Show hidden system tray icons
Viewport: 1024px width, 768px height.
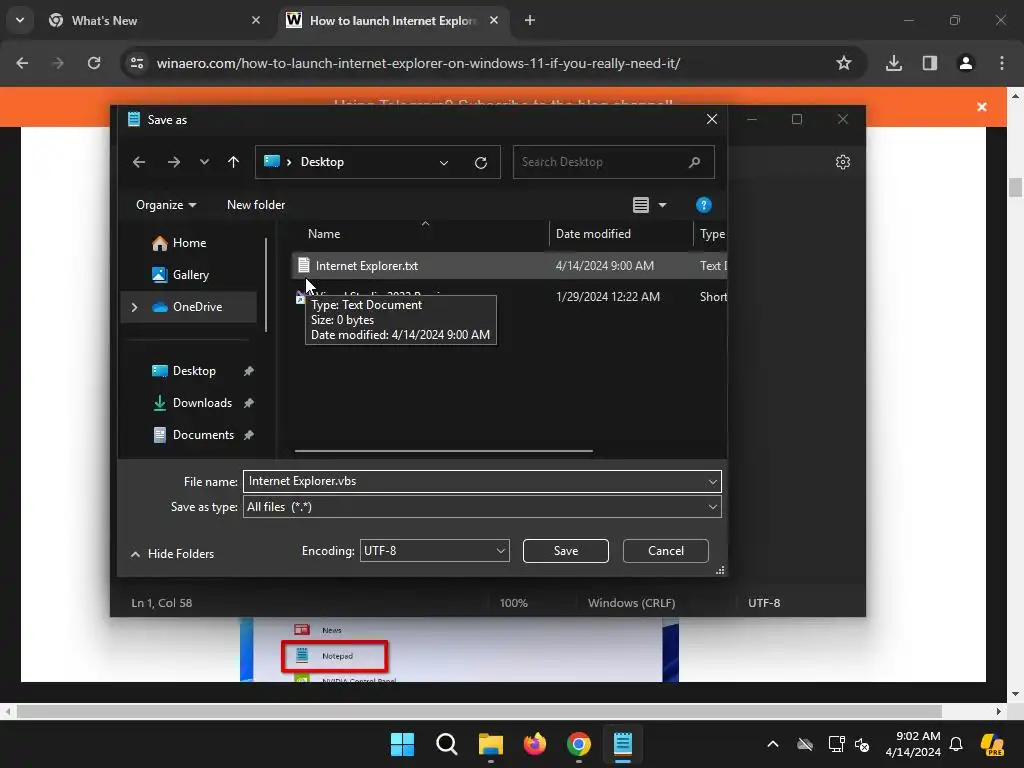(773, 744)
